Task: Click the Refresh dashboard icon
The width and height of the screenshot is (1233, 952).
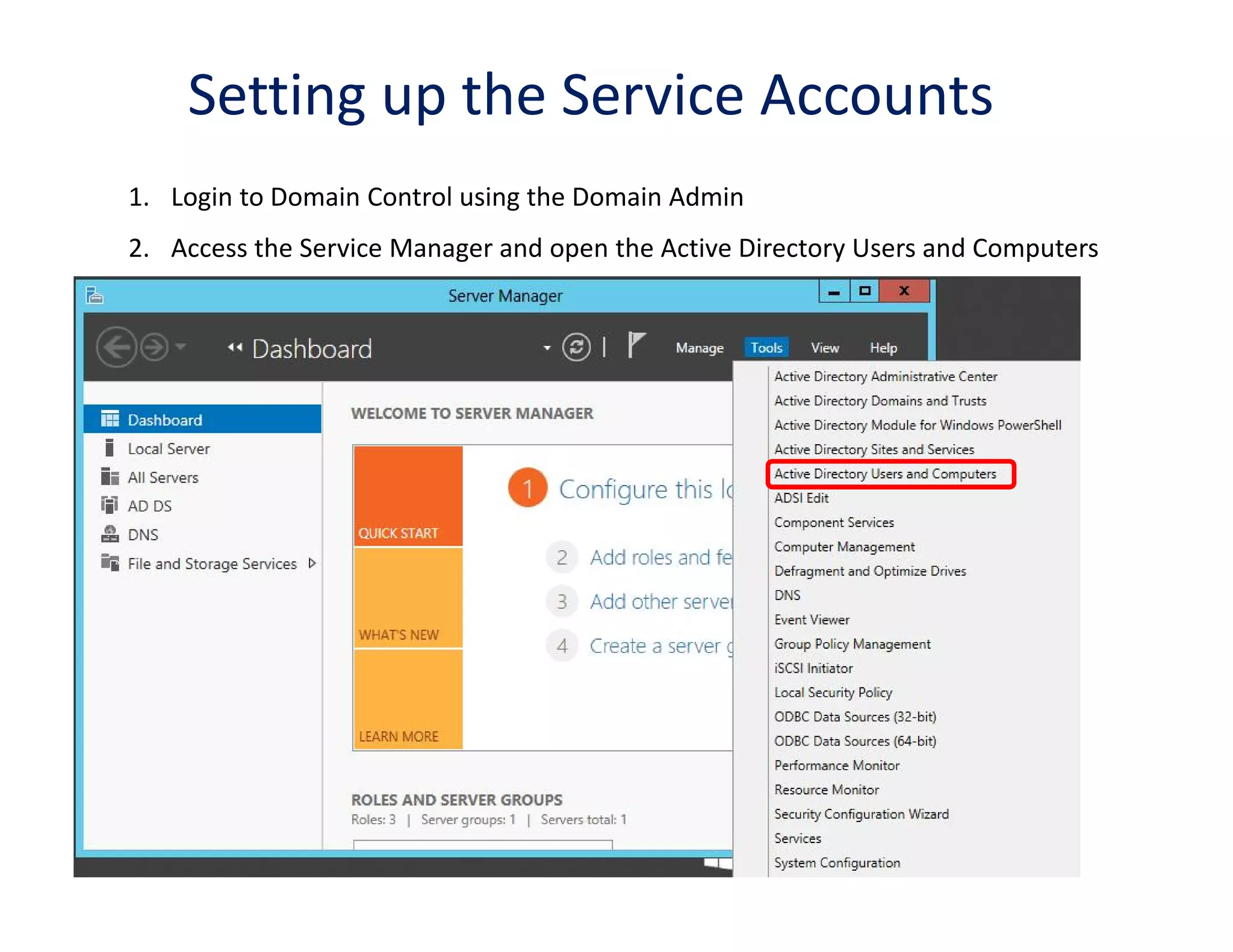Action: [576, 347]
